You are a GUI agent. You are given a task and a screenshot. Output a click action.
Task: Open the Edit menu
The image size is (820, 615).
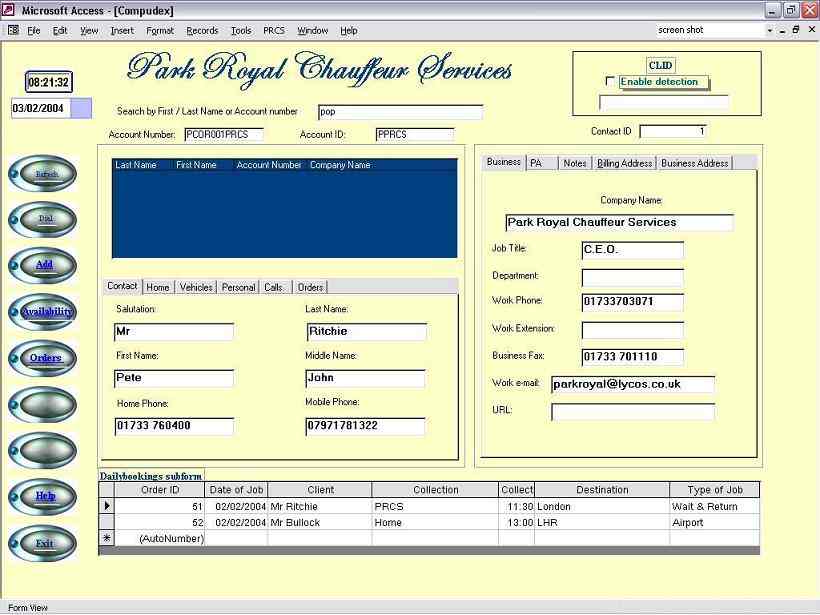coord(60,31)
